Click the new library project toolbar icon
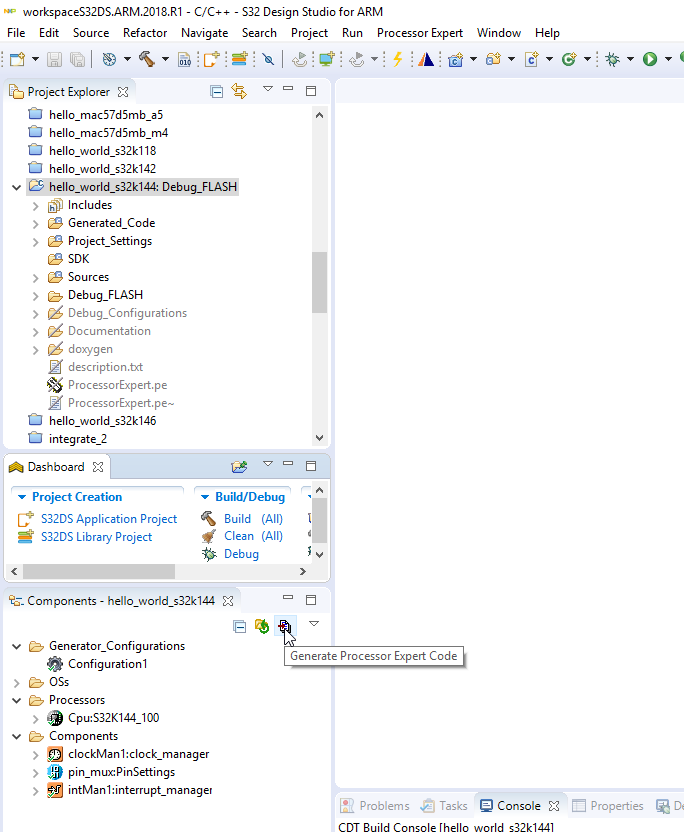Screen dimensions: 684x832 [x=240, y=59]
